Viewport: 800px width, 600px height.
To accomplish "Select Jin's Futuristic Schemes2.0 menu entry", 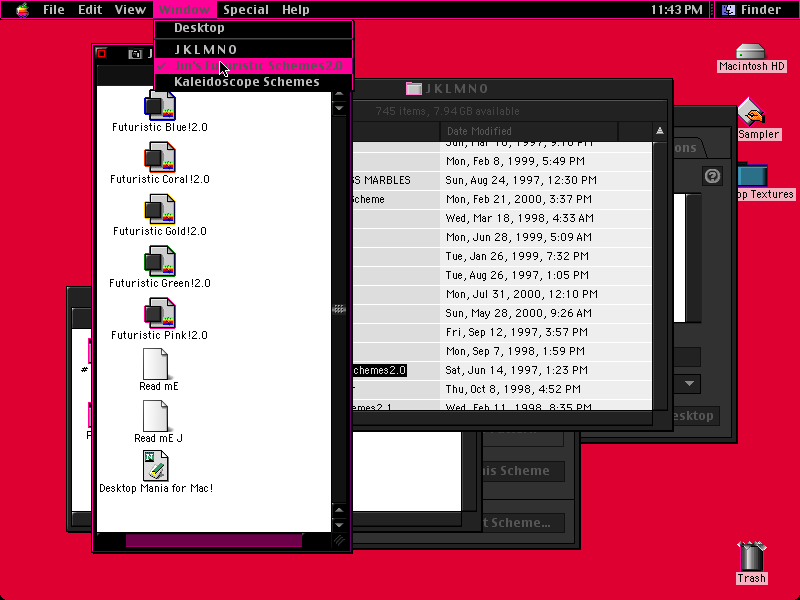I will pos(253,66).
